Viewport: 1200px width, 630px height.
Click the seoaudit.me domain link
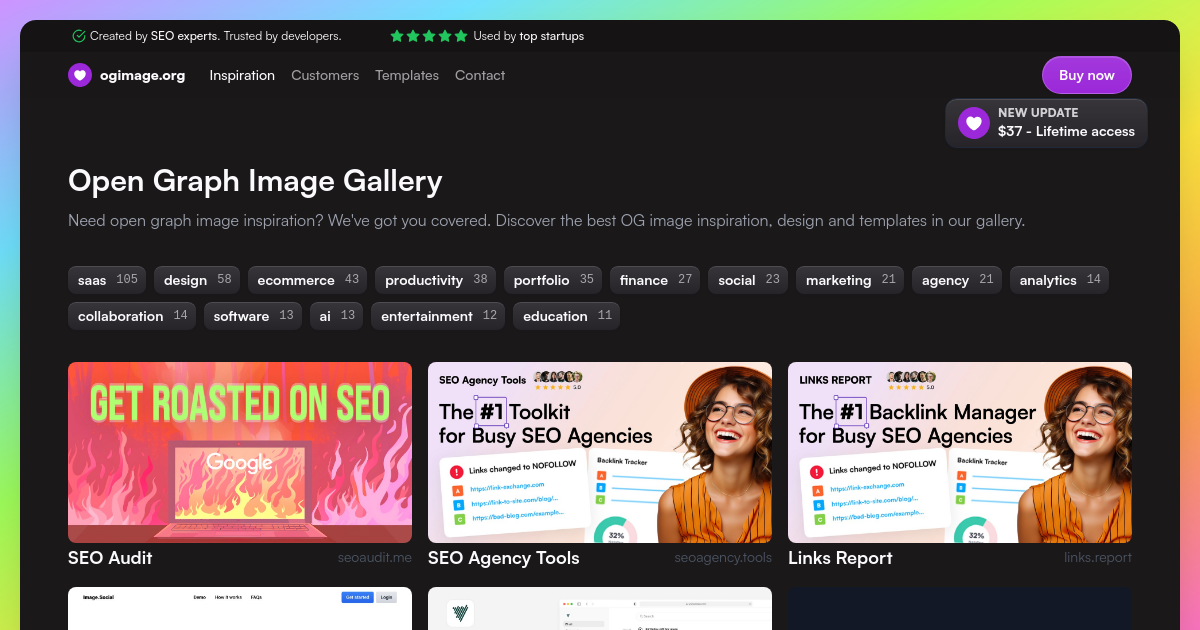[x=374, y=558]
